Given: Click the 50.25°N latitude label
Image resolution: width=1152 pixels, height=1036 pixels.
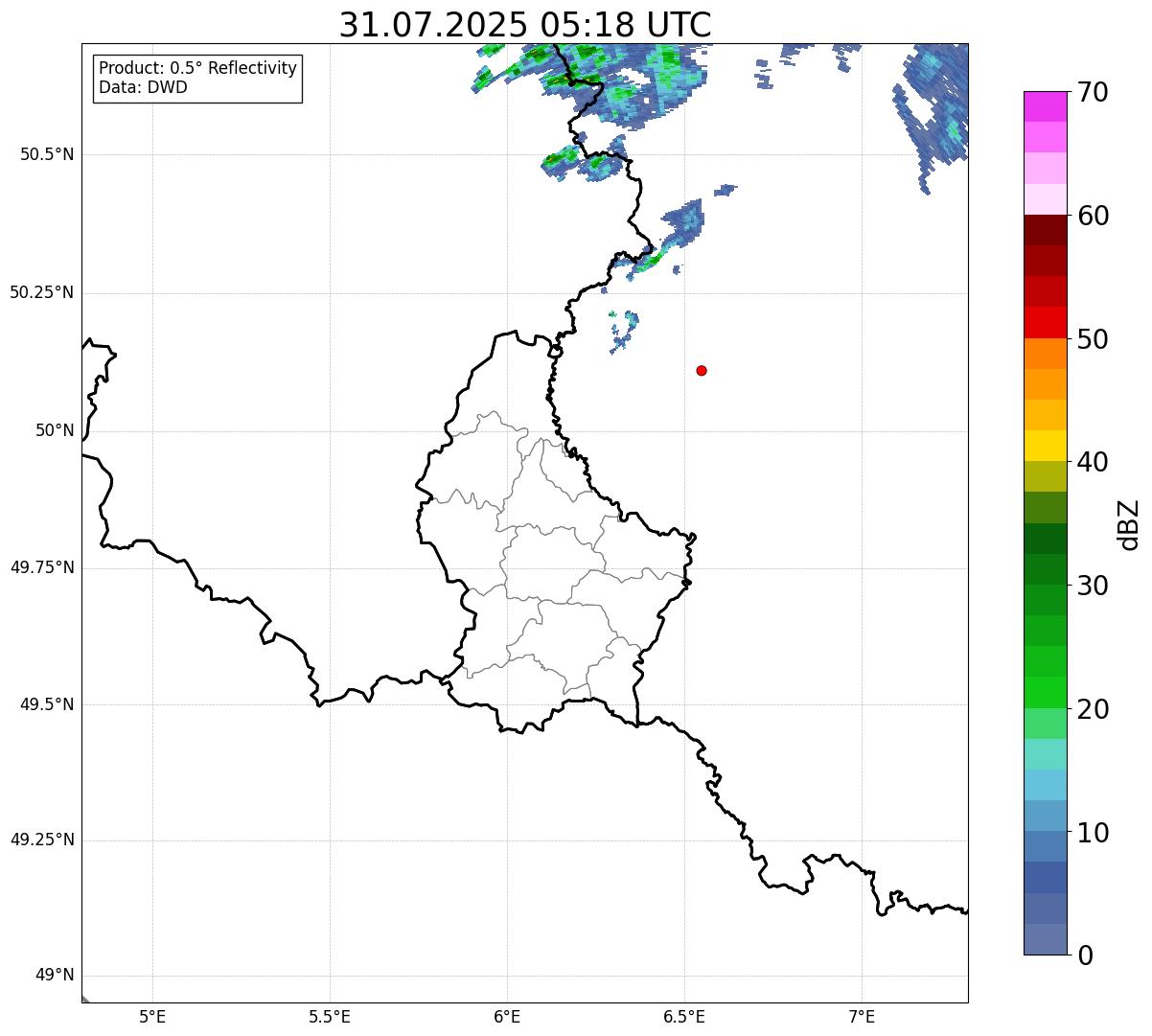Looking at the screenshot, I should tap(42, 292).
